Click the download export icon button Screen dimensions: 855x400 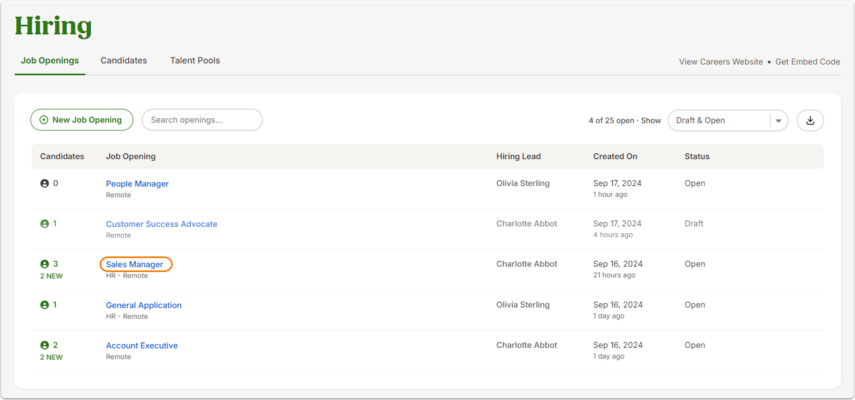click(810, 120)
